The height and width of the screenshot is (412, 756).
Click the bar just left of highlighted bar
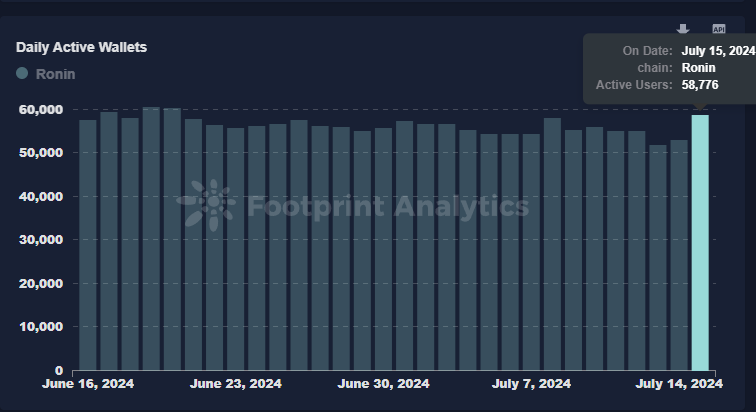[679, 255]
